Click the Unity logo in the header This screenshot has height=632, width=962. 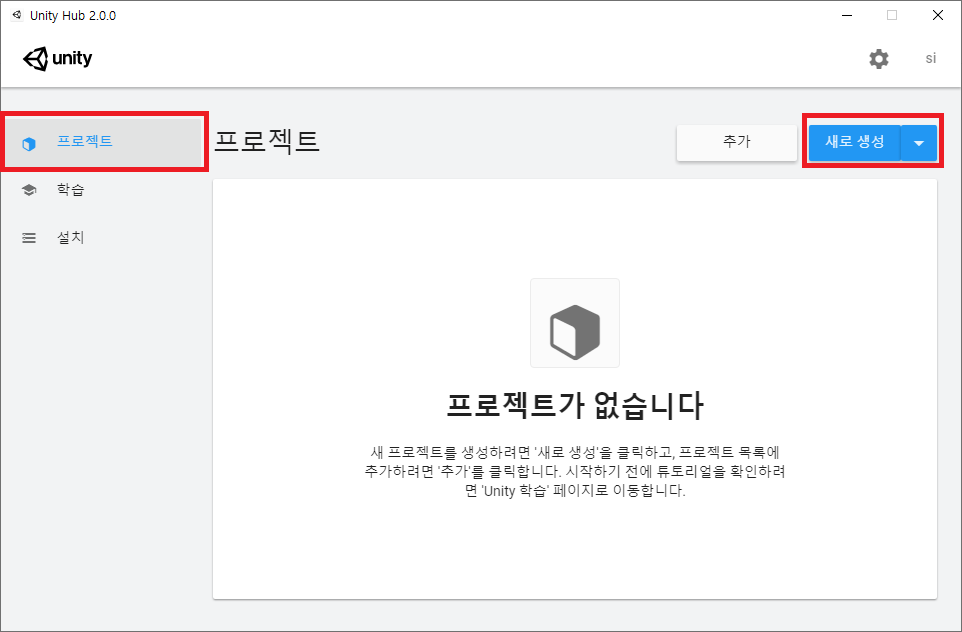point(58,59)
